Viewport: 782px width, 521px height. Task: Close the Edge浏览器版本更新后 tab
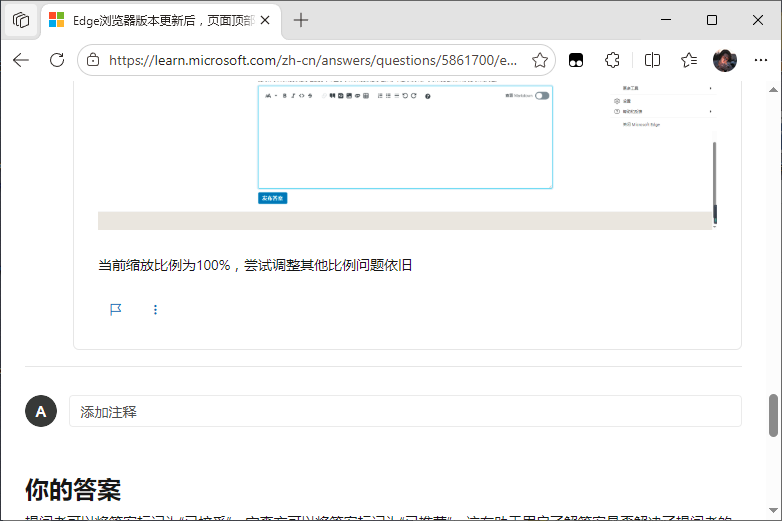[265, 20]
